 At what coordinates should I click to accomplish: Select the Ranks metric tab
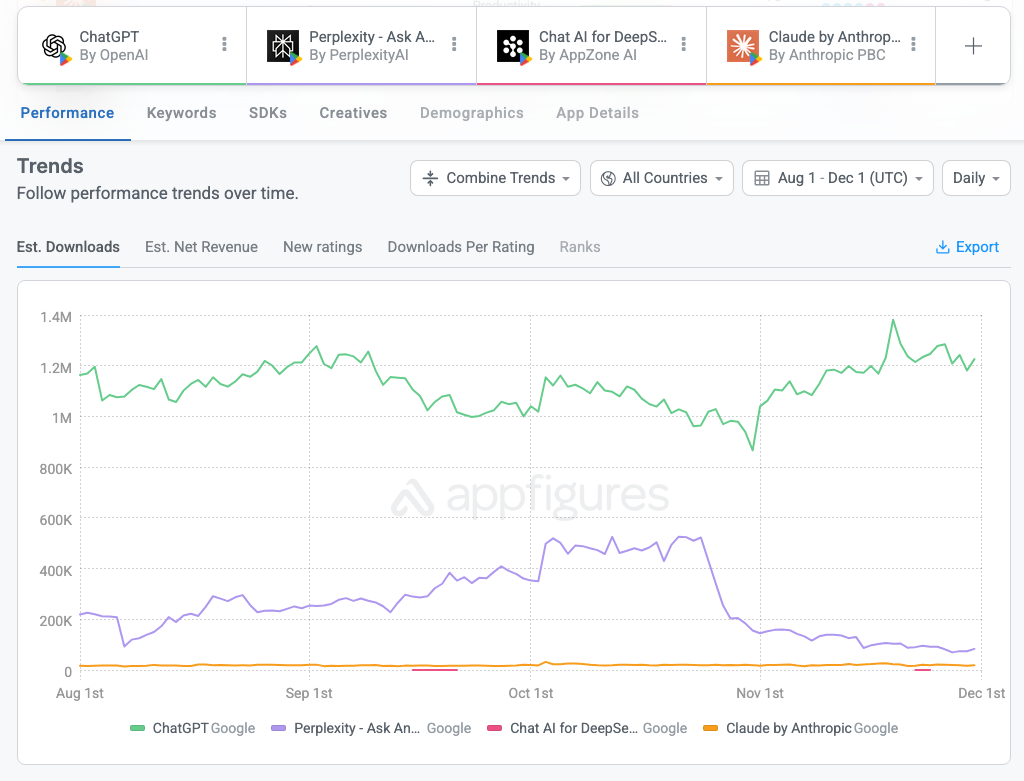[580, 247]
